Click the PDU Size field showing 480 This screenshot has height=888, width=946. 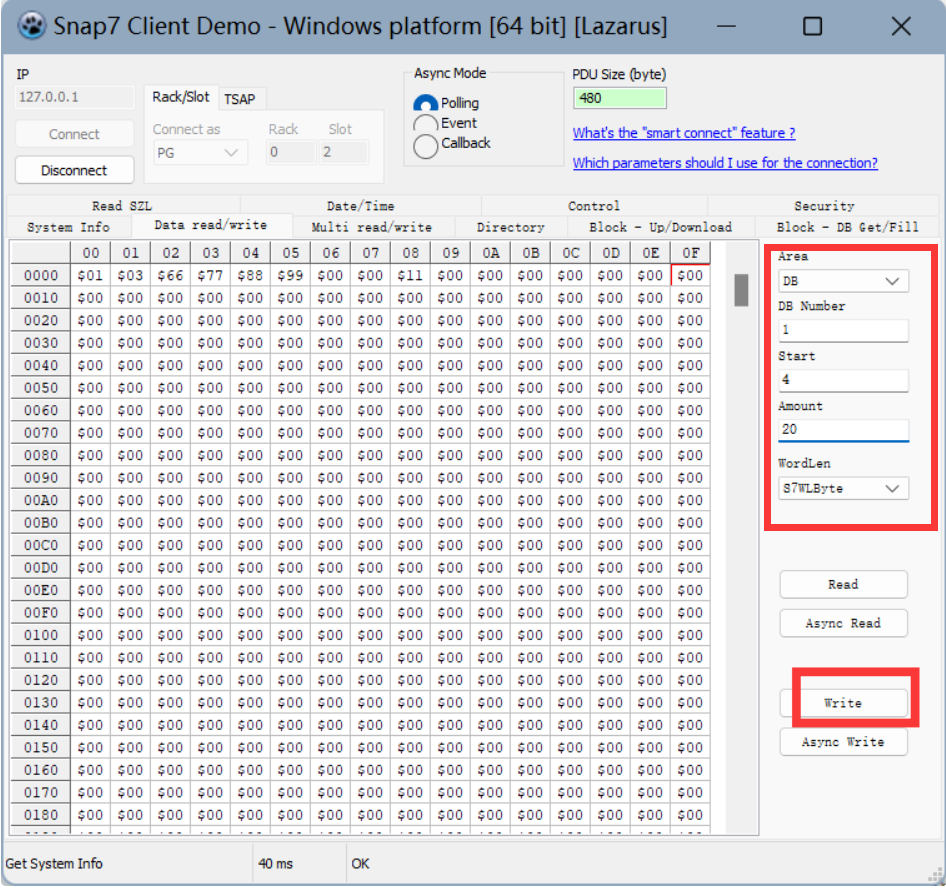click(620, 98)
